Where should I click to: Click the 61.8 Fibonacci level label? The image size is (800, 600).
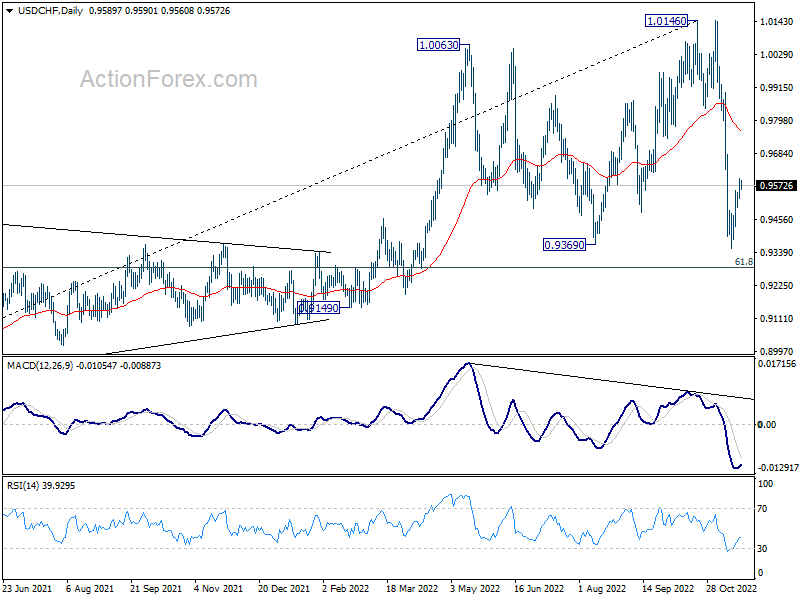click(743, 262)
